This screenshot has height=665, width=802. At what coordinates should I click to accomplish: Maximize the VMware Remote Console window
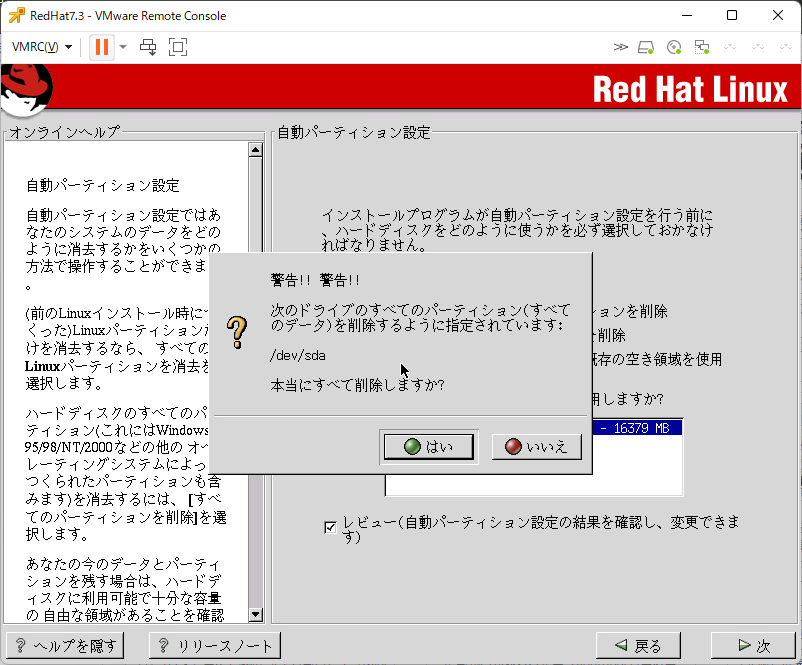coord(732,15)
